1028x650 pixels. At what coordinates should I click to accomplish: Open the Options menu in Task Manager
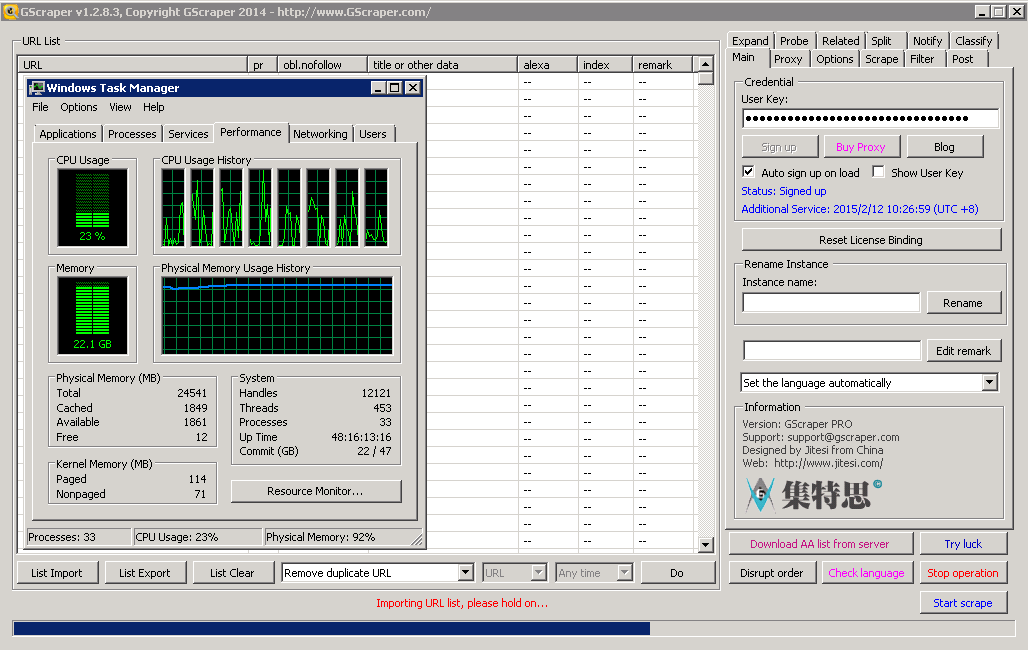click(79, 107)
